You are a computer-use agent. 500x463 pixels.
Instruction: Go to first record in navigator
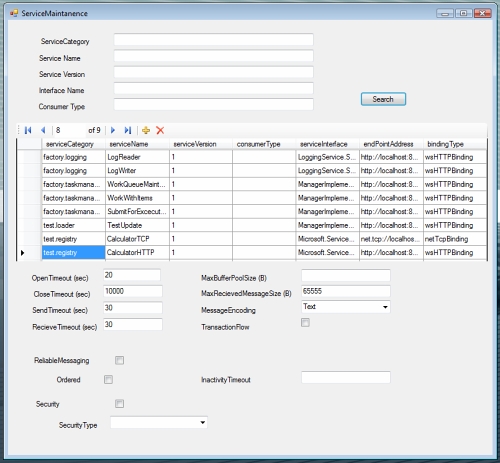tap(28, 130)
